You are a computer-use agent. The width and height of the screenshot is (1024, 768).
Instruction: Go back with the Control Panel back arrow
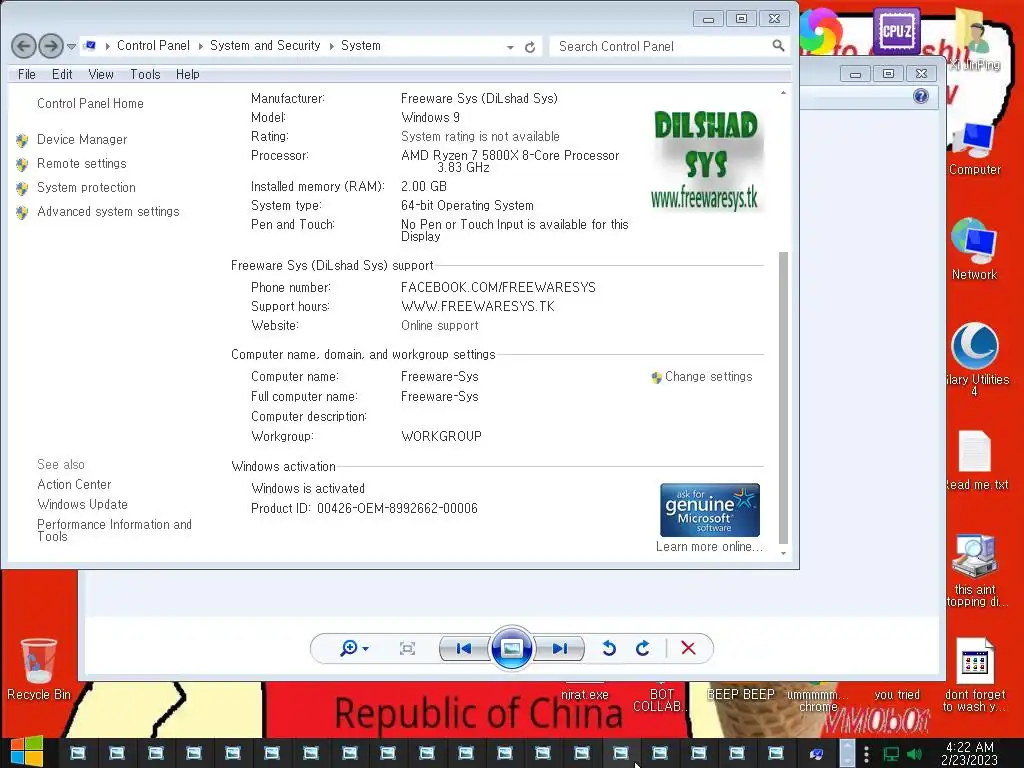(24, 46)
